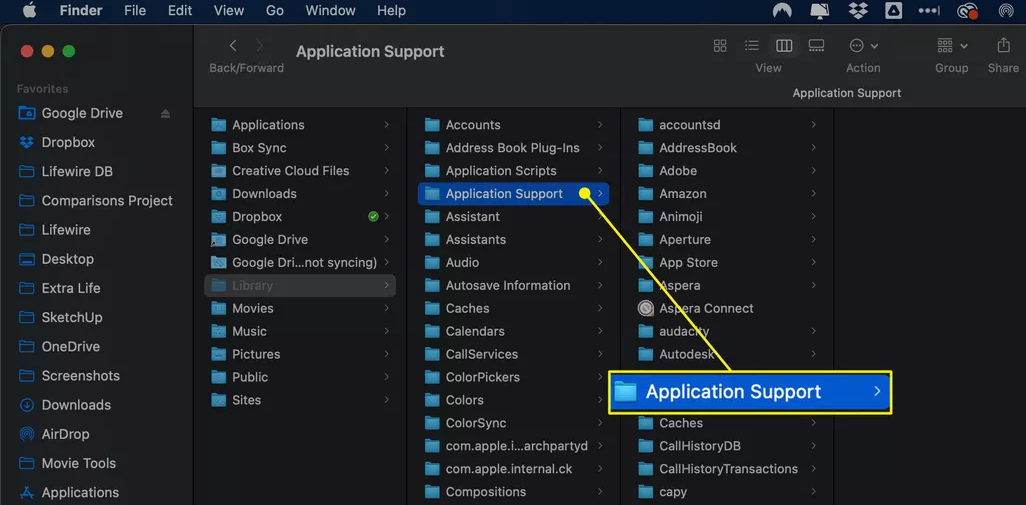Click the Google Drive menu bar icon
The image size is (1026, 505).
click(x=894, y=10)
